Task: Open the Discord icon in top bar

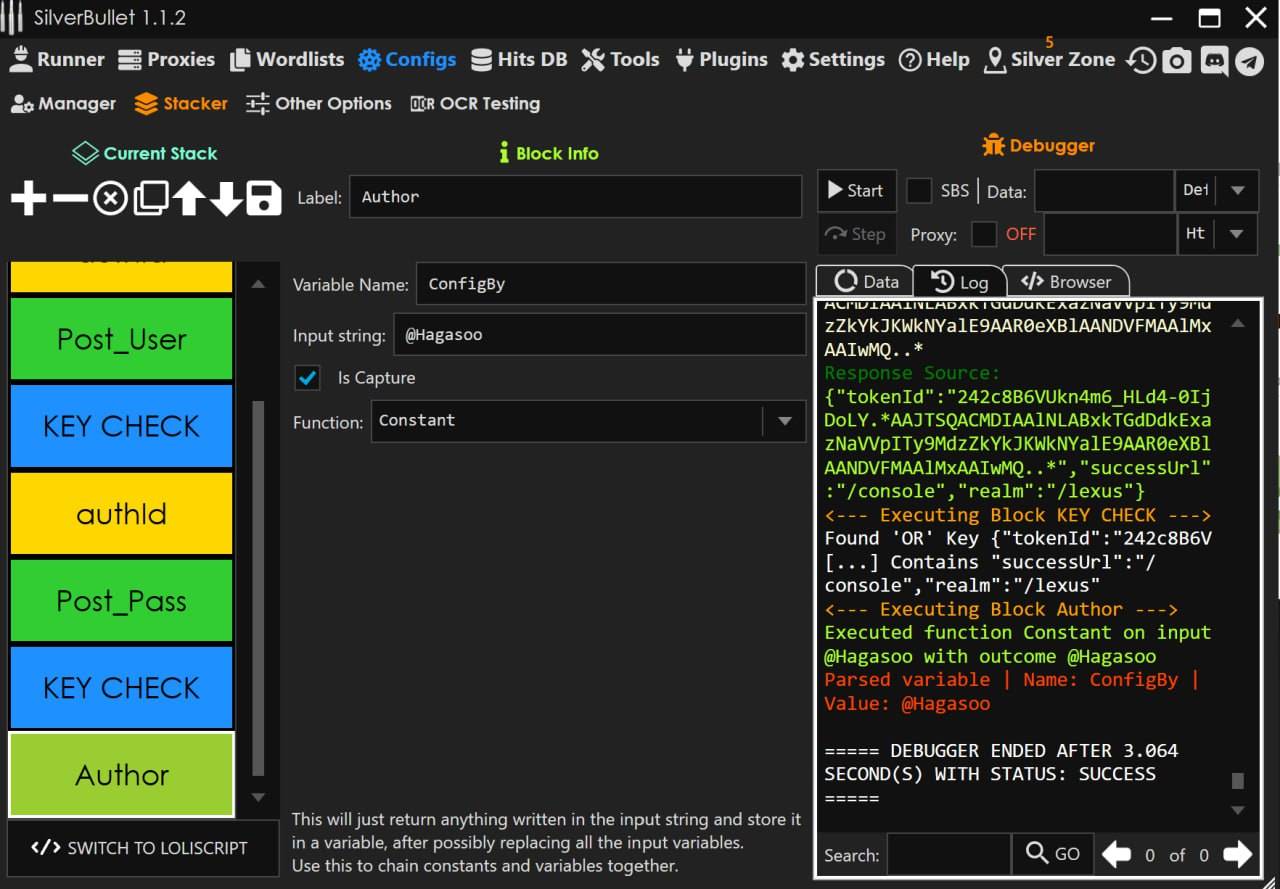Action: pos(1214,61)
